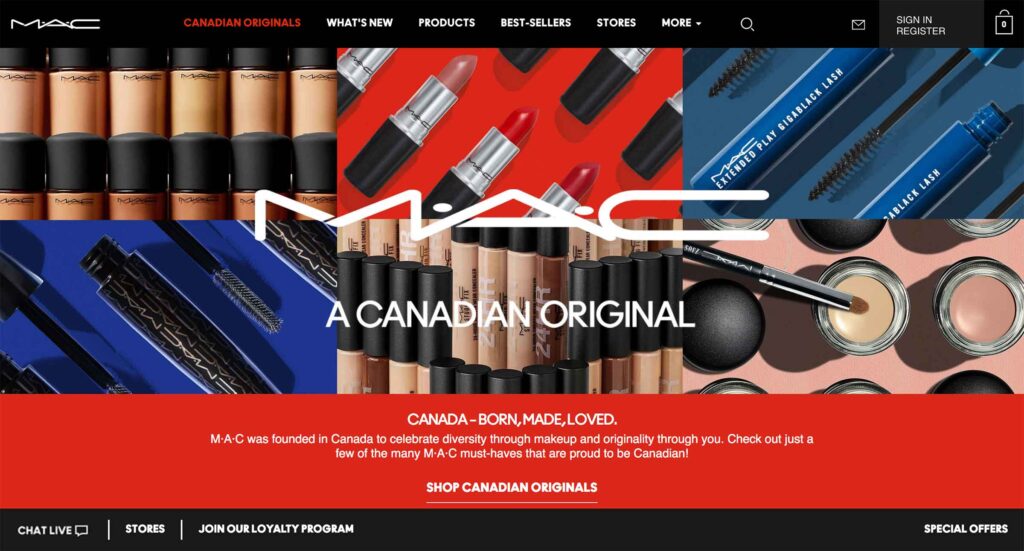Click Sign In link

coord(914,20)
